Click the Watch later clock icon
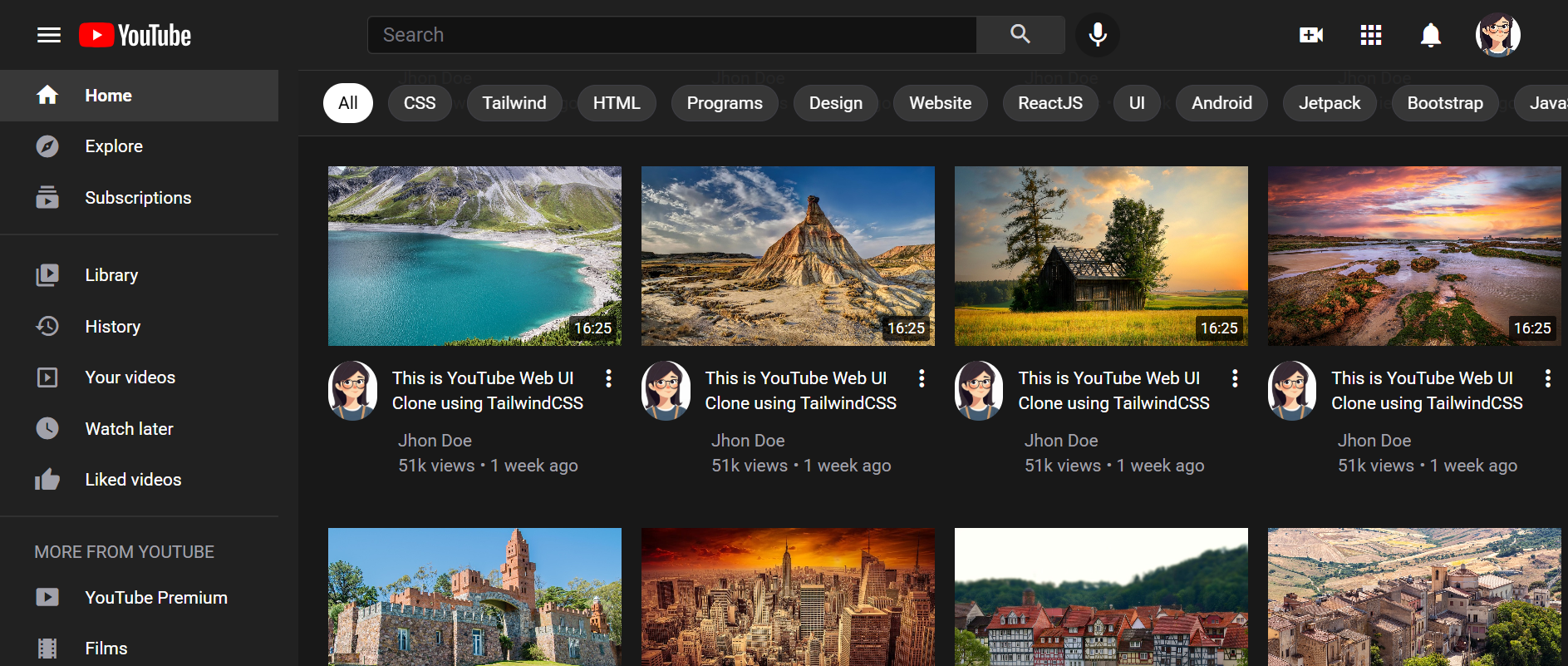 click(47, 428)
